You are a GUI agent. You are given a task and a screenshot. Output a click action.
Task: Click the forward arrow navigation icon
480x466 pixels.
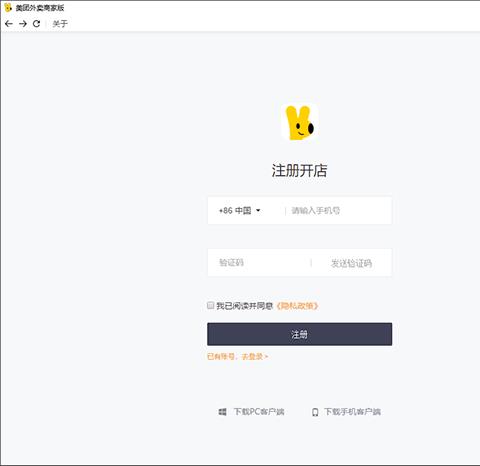[23, 24]
